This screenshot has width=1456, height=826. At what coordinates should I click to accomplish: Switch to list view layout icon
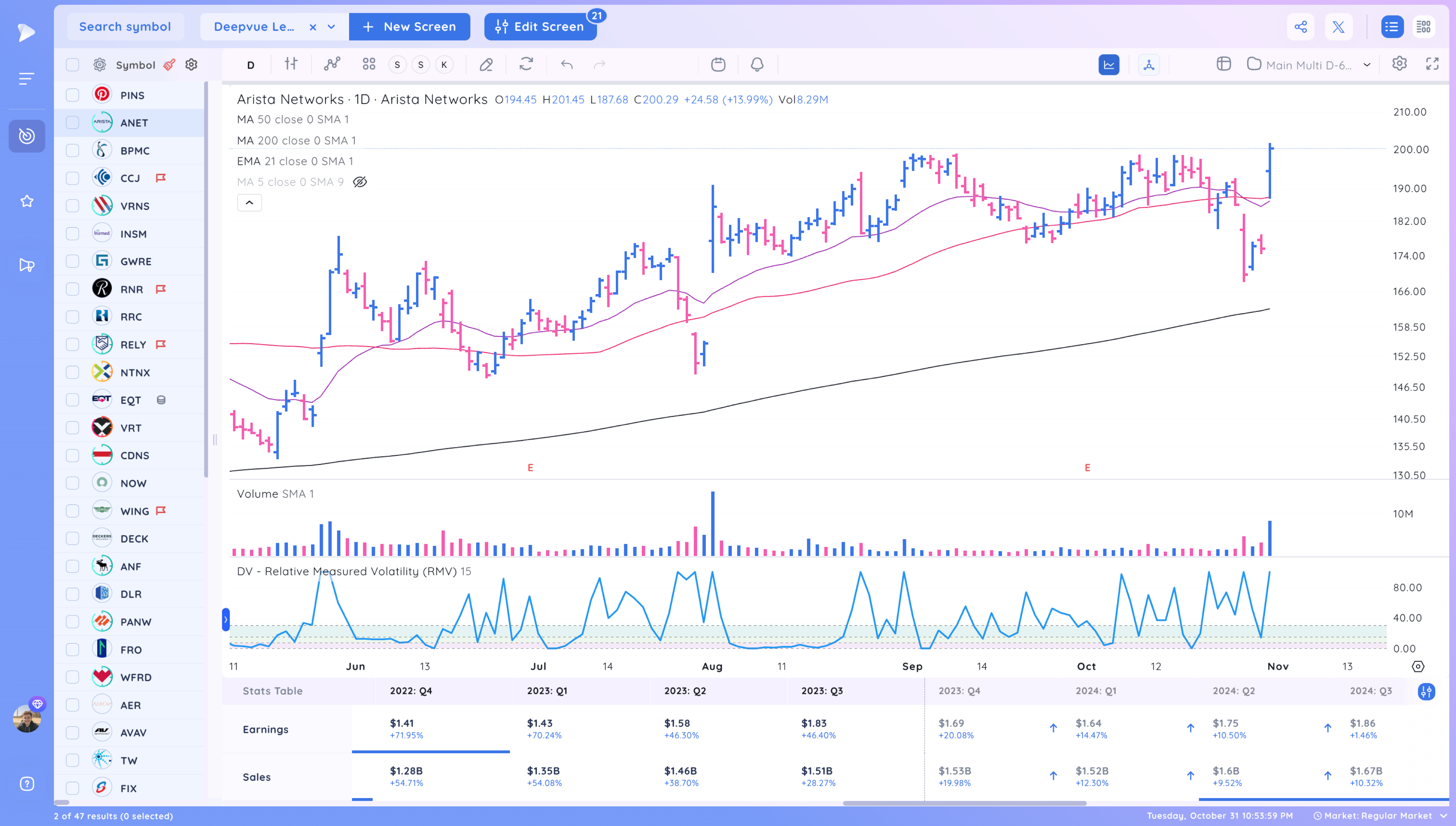[x=1392, y=27]
